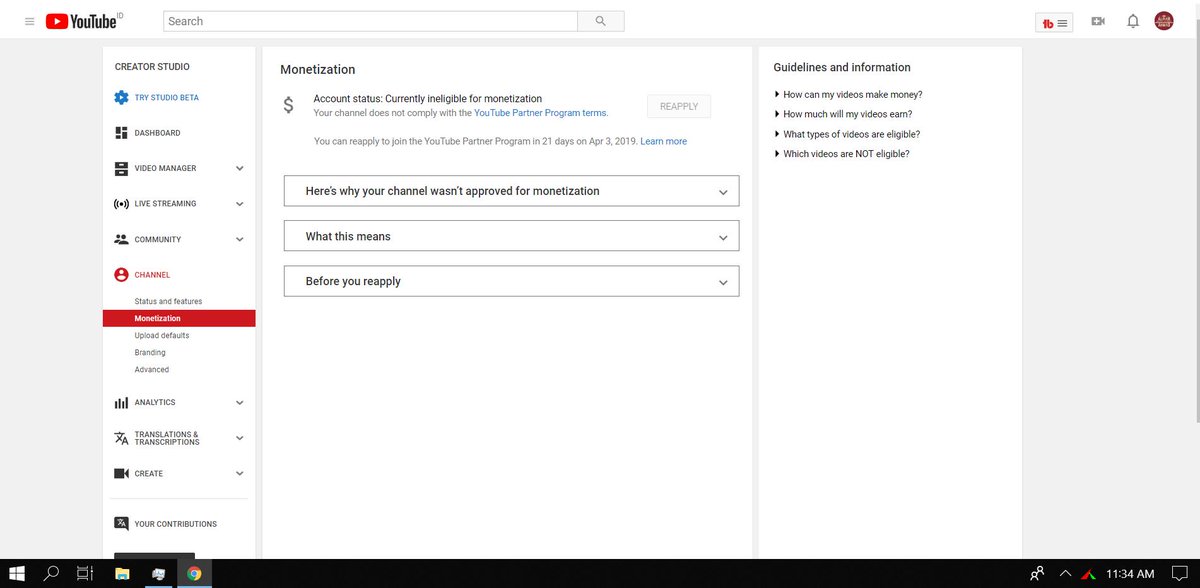Image resolution: width=1200 pixels, height=588 pixels.
Task: Switch to Chrome in the taskbar
Action: 194,574
